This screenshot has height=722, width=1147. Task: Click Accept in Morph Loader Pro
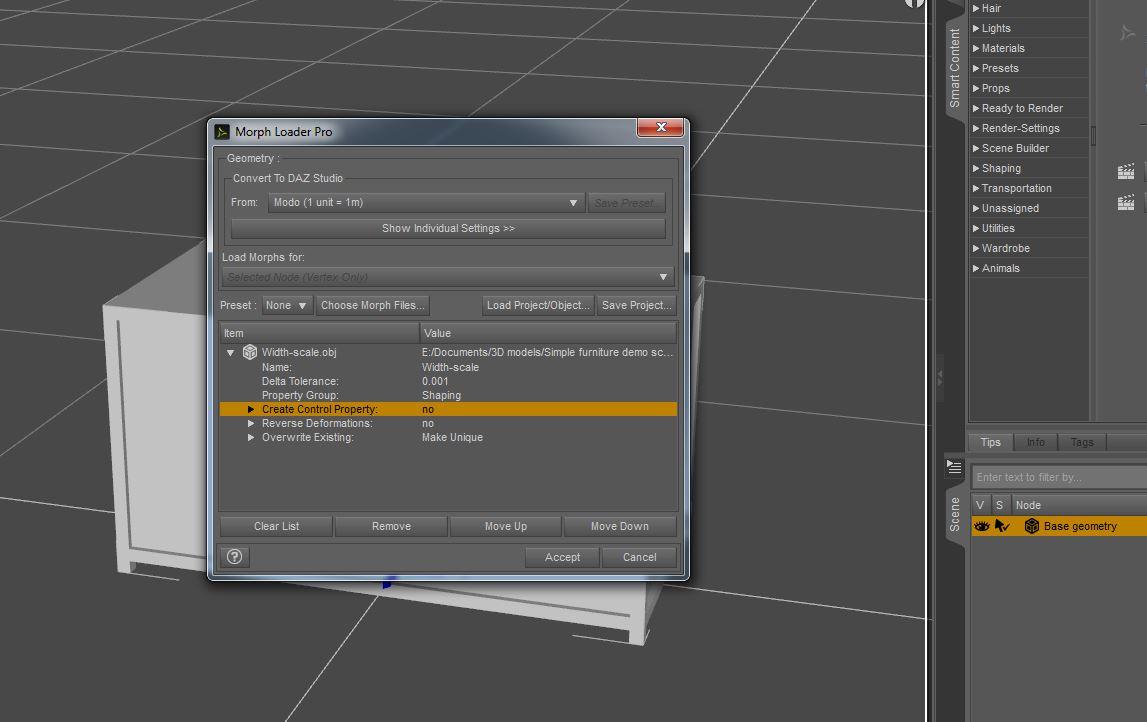562,557
